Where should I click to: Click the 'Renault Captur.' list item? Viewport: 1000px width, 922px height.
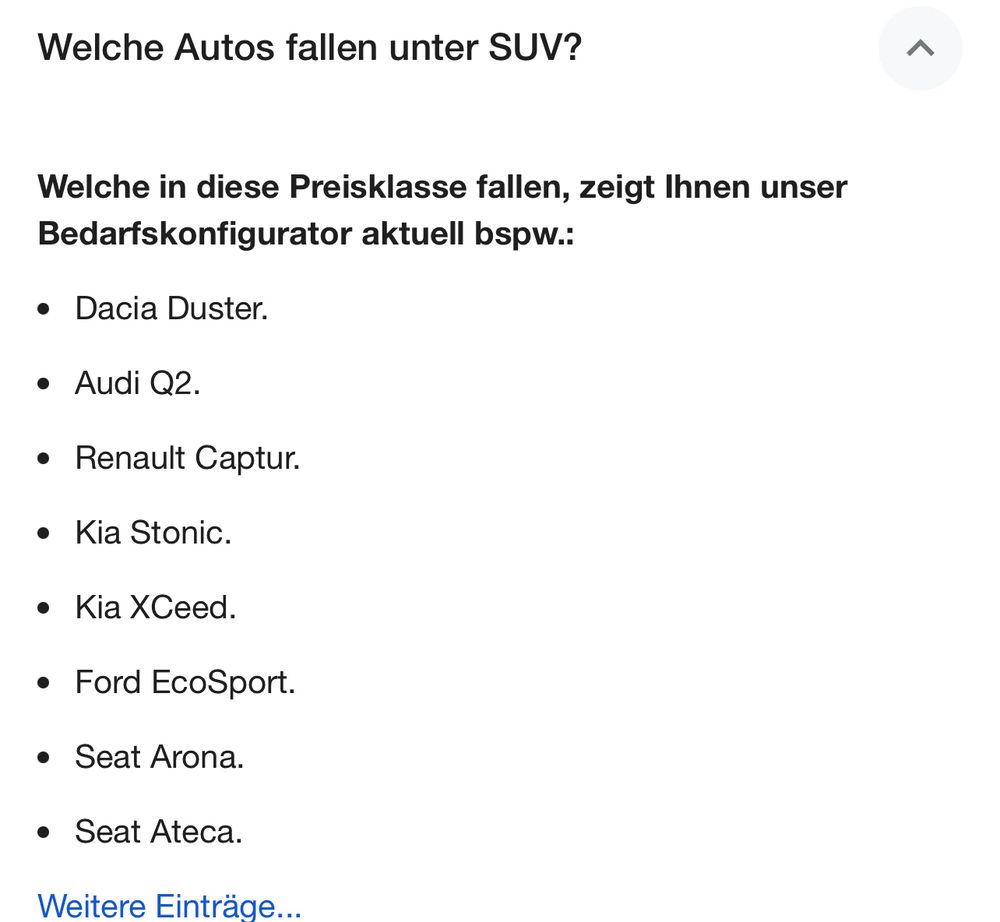[x=188, y=458]
